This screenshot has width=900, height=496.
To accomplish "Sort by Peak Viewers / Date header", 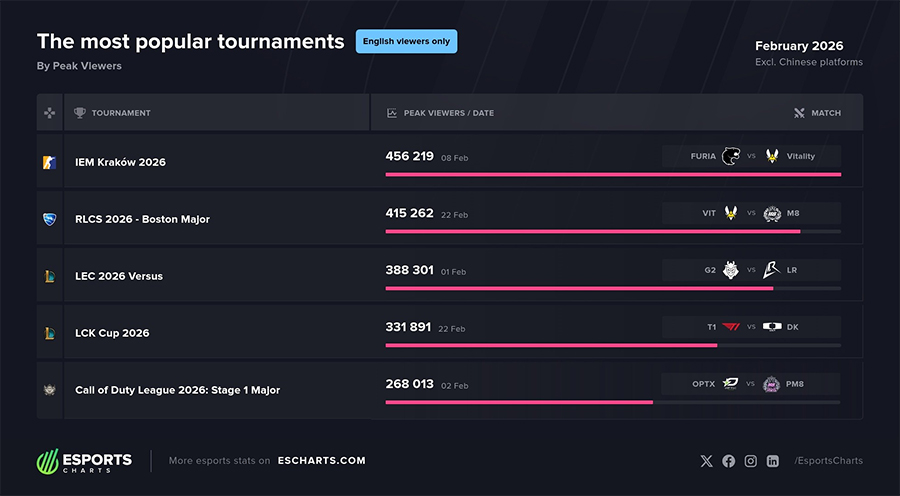I will (x=448, y=113).
